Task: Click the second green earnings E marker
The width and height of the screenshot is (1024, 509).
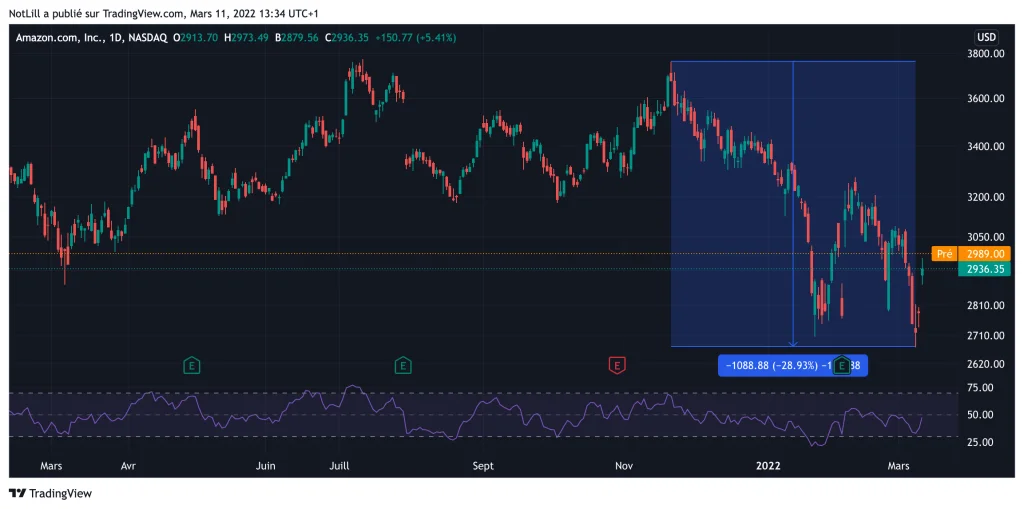Action: [403, 366]
